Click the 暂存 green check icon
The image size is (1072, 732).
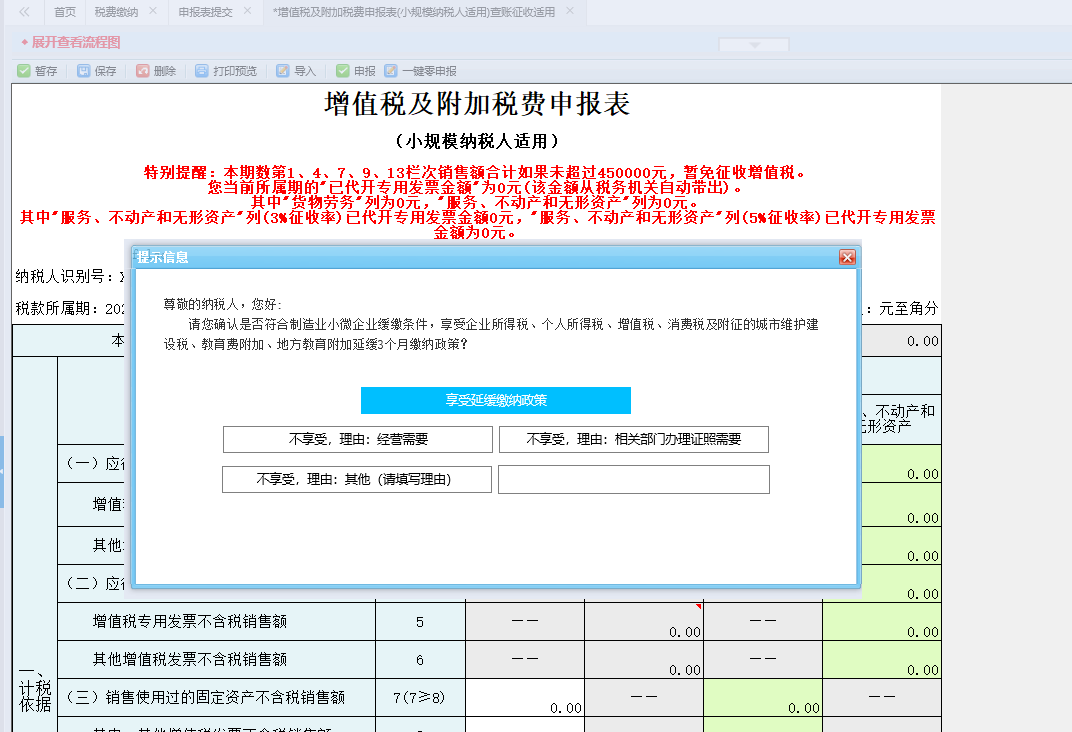[24, 70]
